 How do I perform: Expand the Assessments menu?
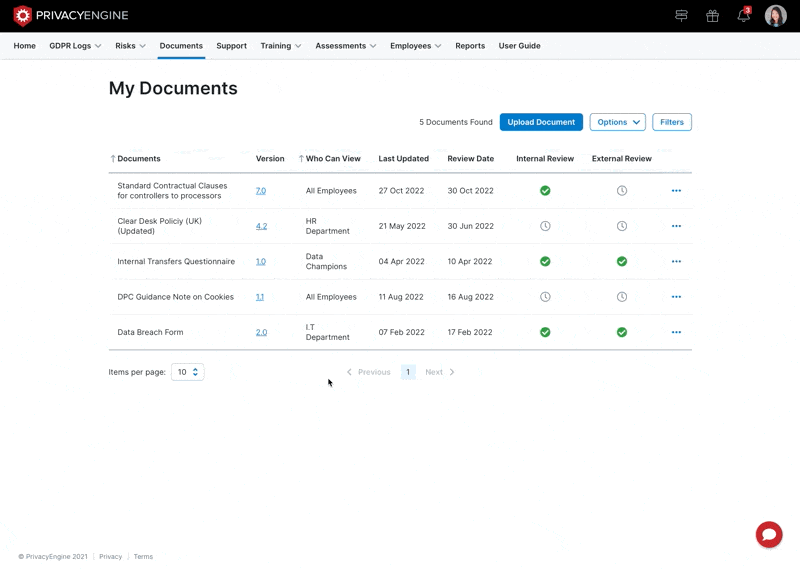[345, 46]
